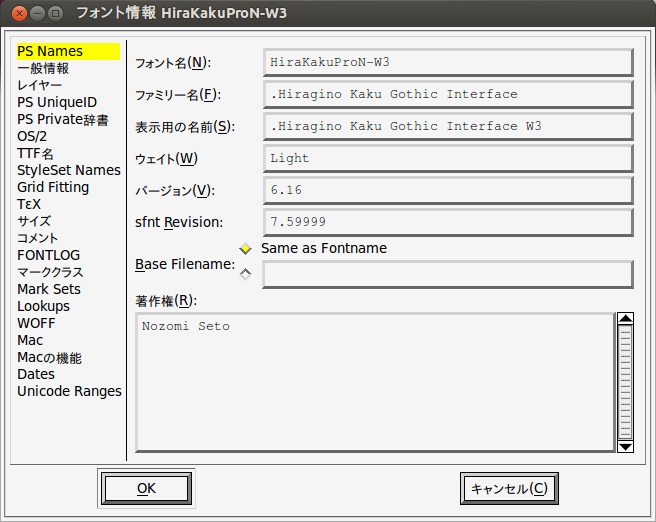Viewport: 656px width, 522px height.
Task: Click the キャンセル button
Action: (x=509, y=489)
